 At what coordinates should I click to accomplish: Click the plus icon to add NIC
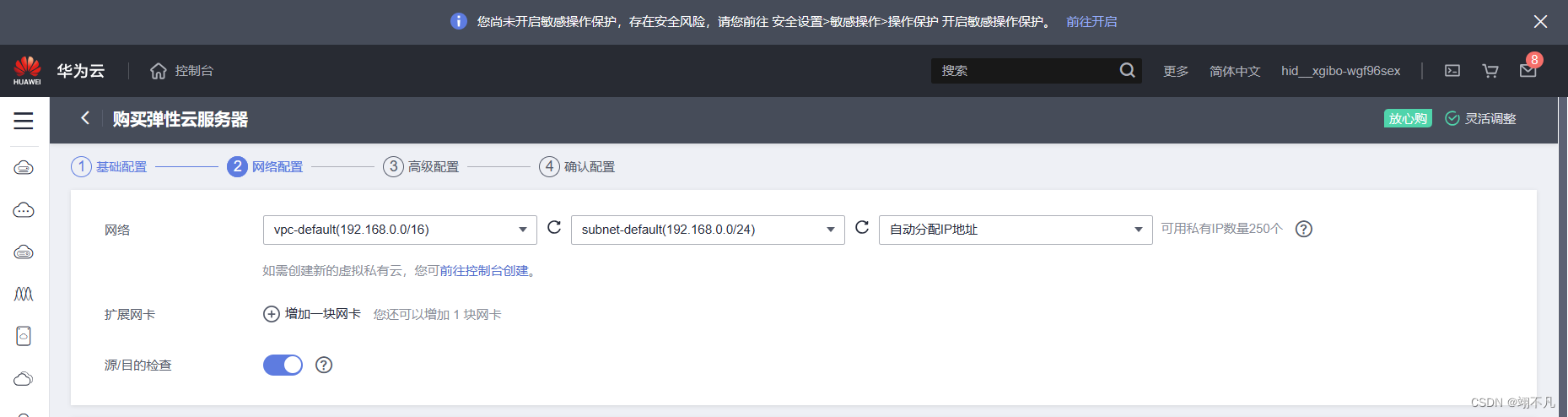click(x=272, y=314)
